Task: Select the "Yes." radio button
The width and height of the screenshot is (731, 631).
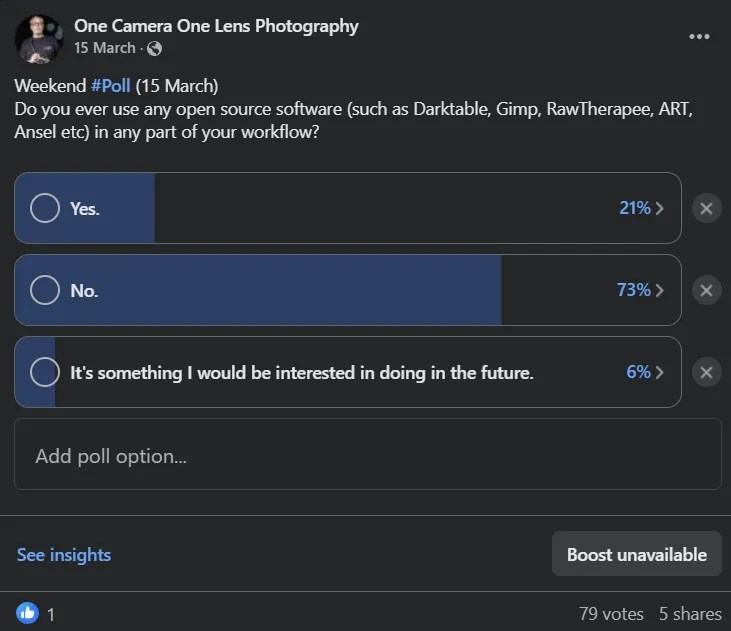Action: pyautogui.click(x=45, y=208)
